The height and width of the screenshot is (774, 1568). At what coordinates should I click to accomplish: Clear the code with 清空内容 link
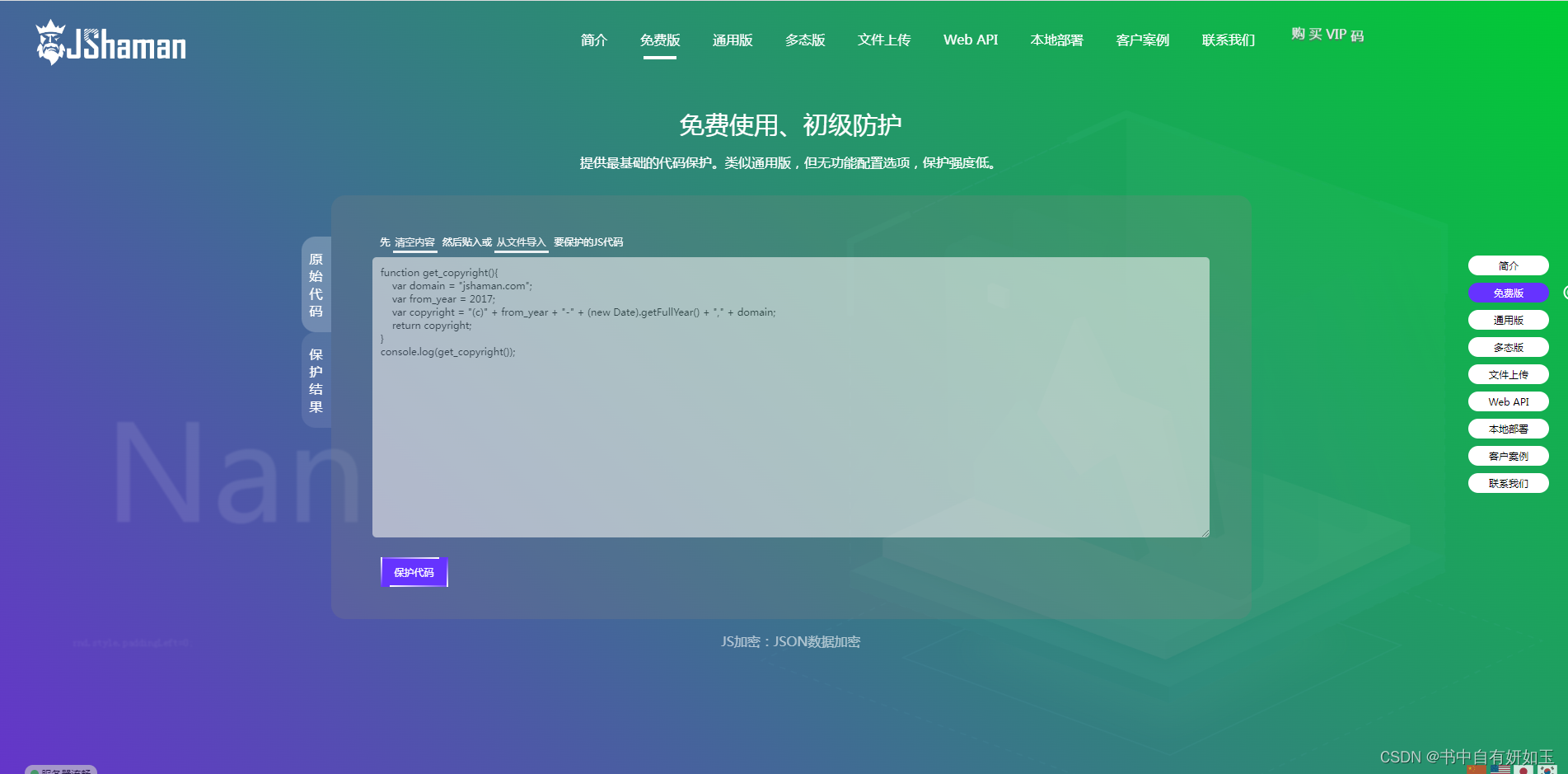click(x=414, y=242)
